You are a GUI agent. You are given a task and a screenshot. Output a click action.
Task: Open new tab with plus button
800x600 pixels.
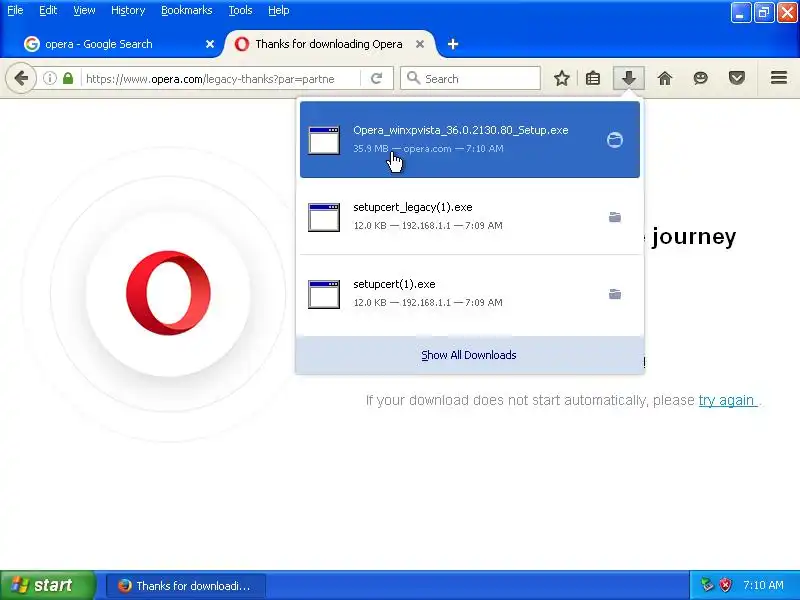point(453,44)
